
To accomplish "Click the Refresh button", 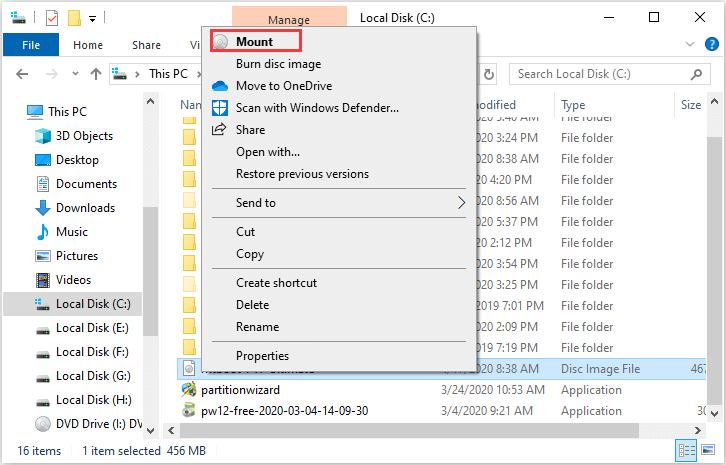I will coord(488,74).
